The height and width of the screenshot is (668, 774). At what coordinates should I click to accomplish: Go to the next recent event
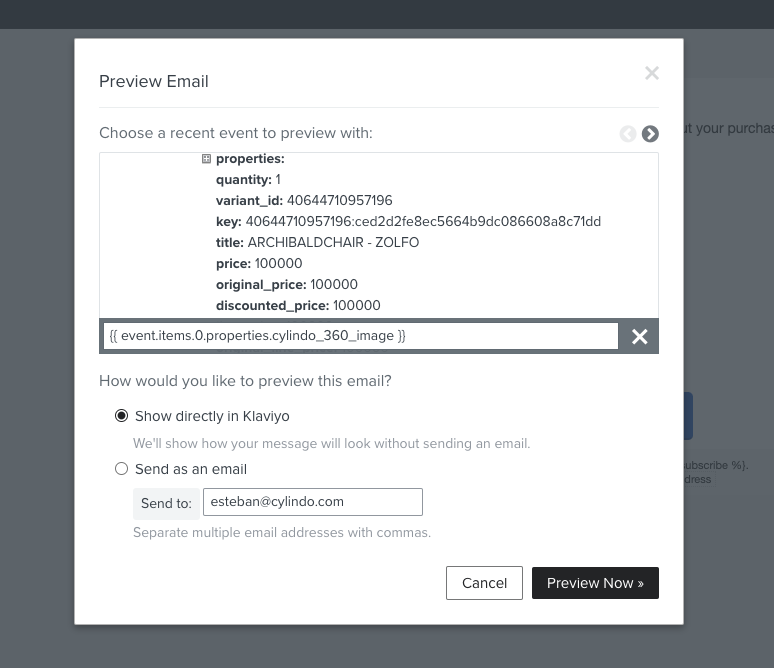click(650, 134)
